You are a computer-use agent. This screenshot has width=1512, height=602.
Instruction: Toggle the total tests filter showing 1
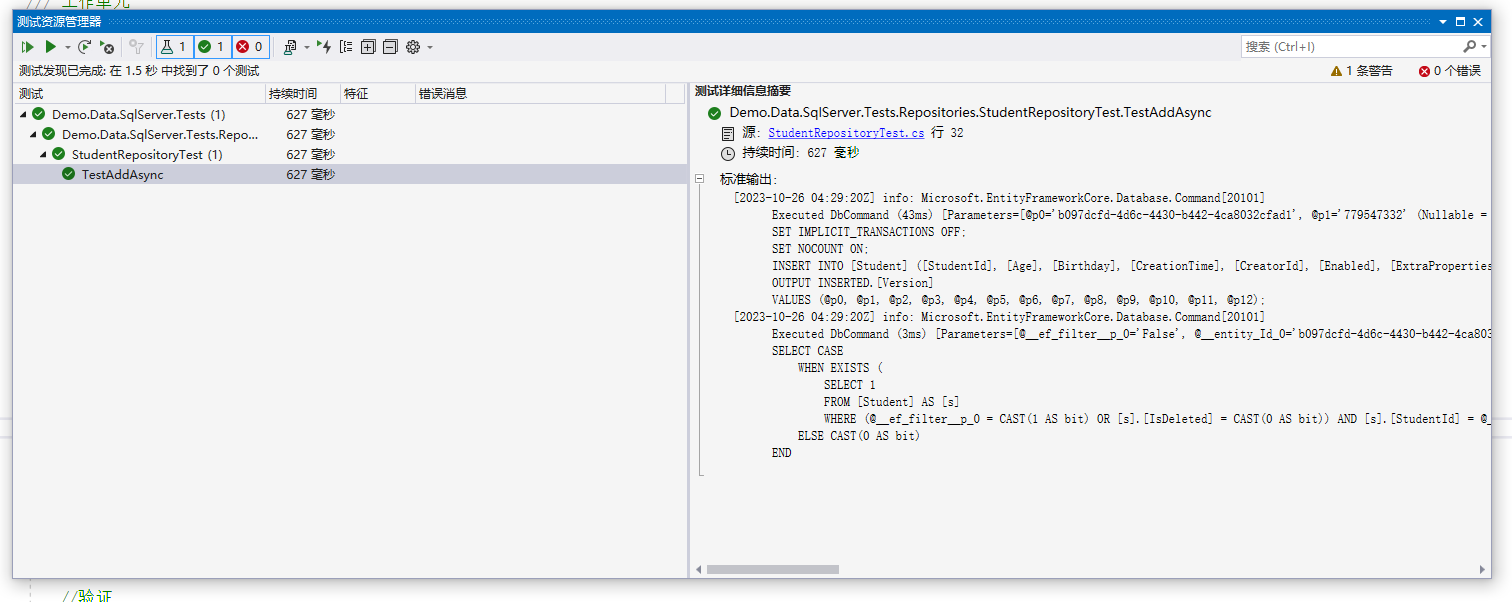(174, 47)
